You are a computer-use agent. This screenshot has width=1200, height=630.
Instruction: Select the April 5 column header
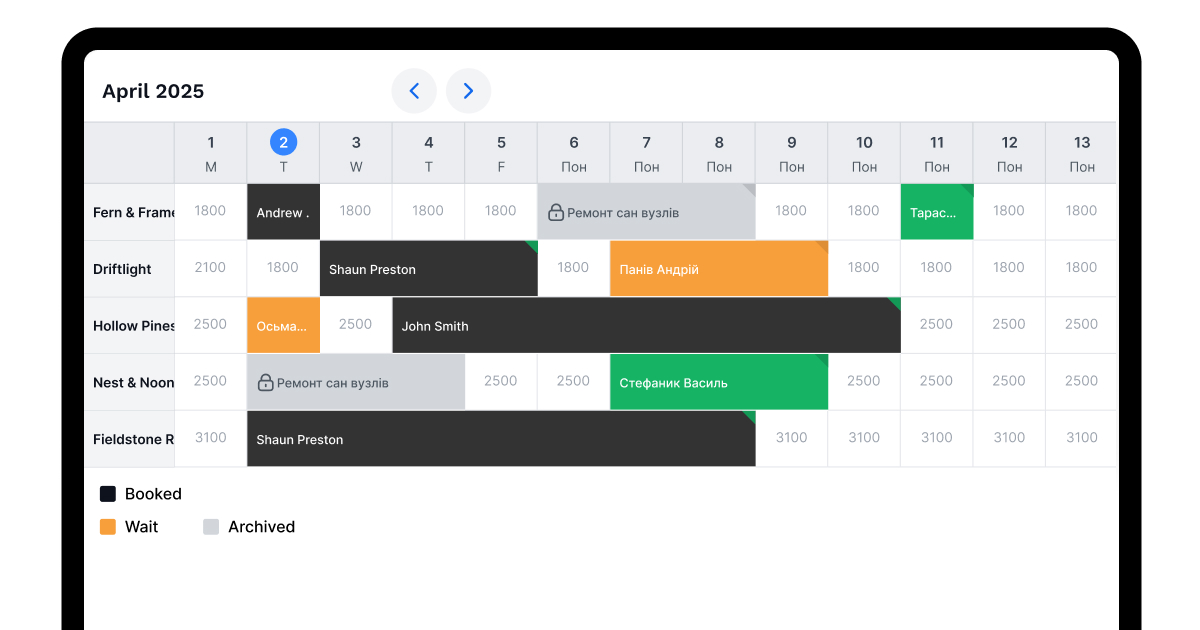pos(500,152)
